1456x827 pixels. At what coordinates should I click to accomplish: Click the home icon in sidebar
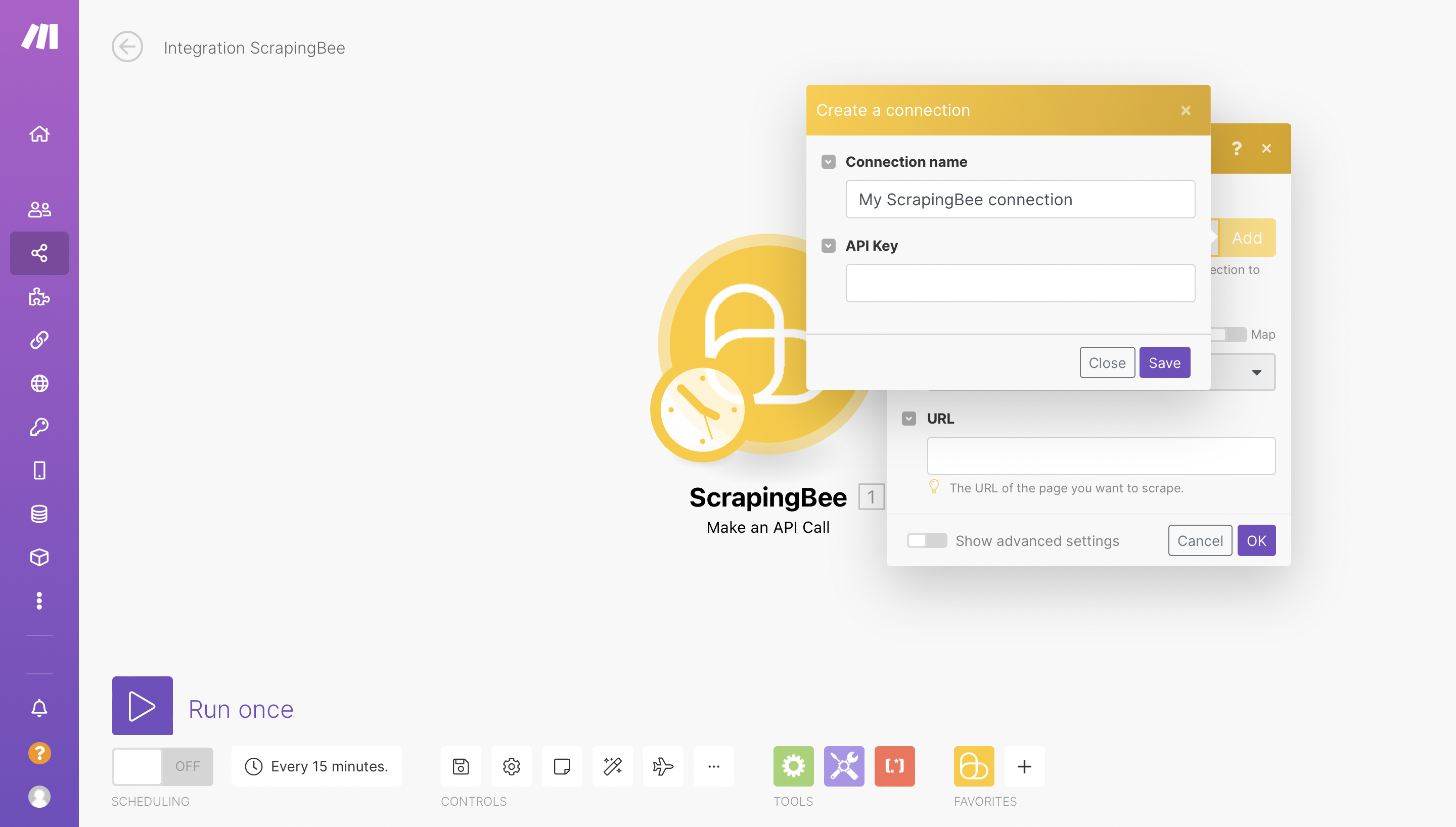[x=39, y=133]
